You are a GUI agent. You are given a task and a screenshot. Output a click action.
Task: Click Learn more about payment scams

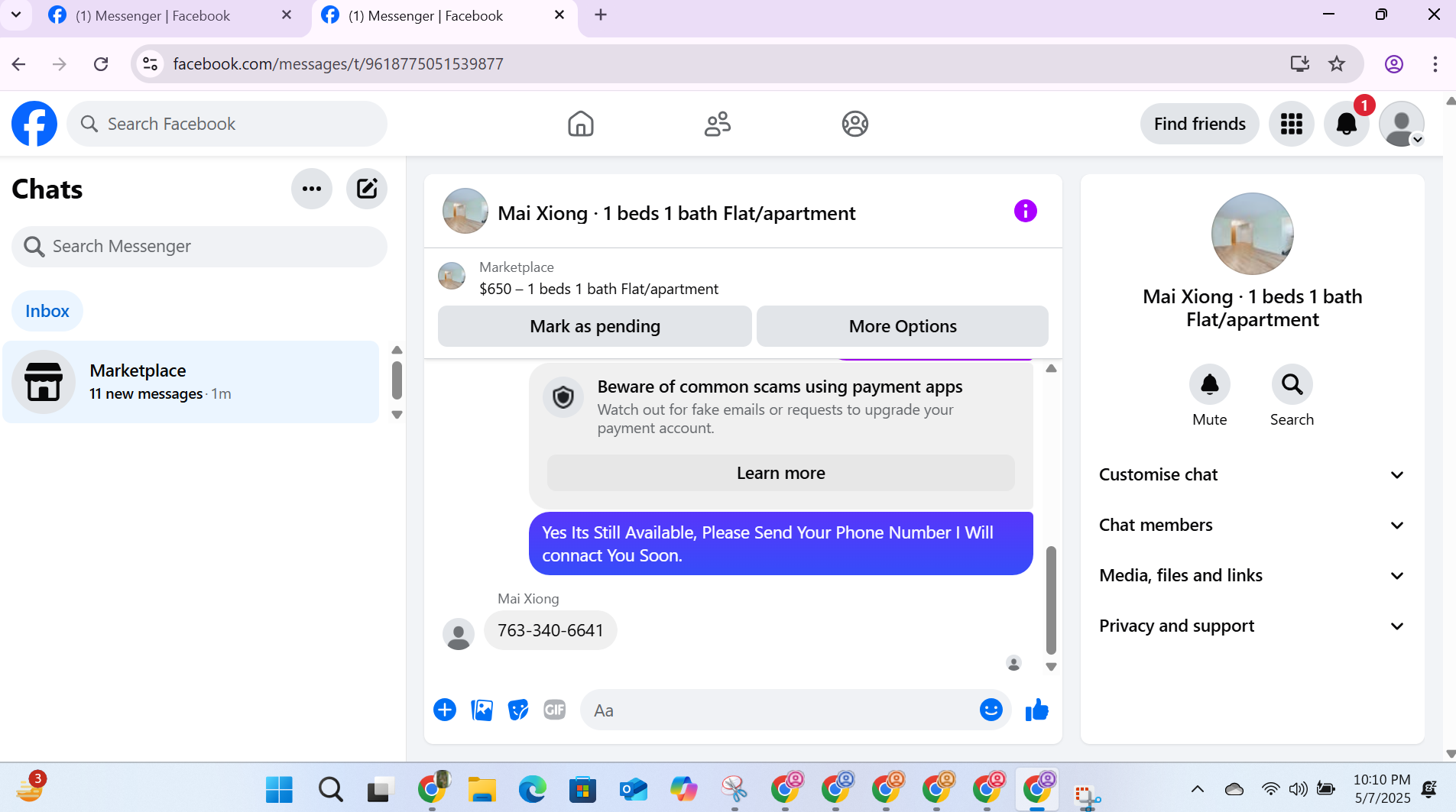tap(780, 473)
